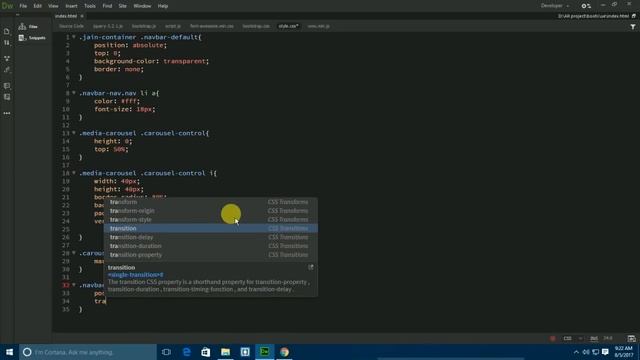640x360 pixels.
Task: Open the Window menu
Action: point(142,6)
